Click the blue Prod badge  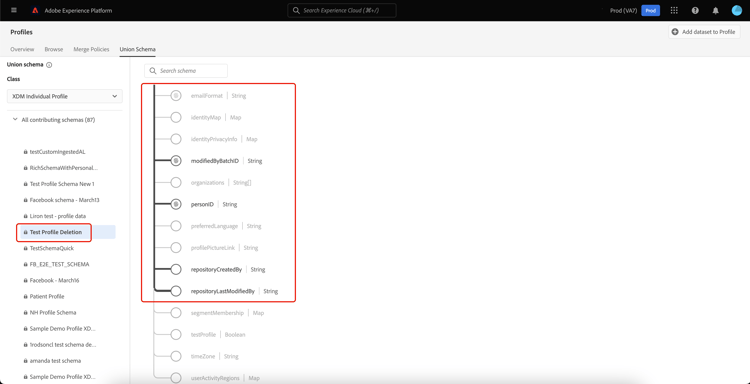[x=651, y=11]
